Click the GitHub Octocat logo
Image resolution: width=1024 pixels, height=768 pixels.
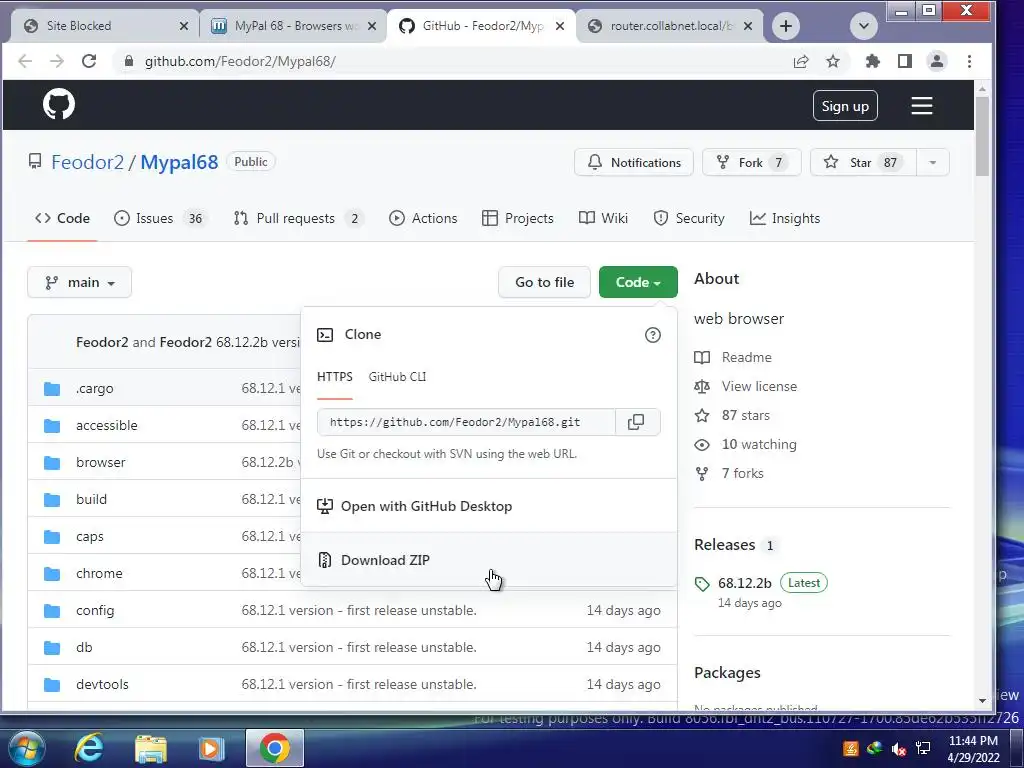(x=59, y=104)
